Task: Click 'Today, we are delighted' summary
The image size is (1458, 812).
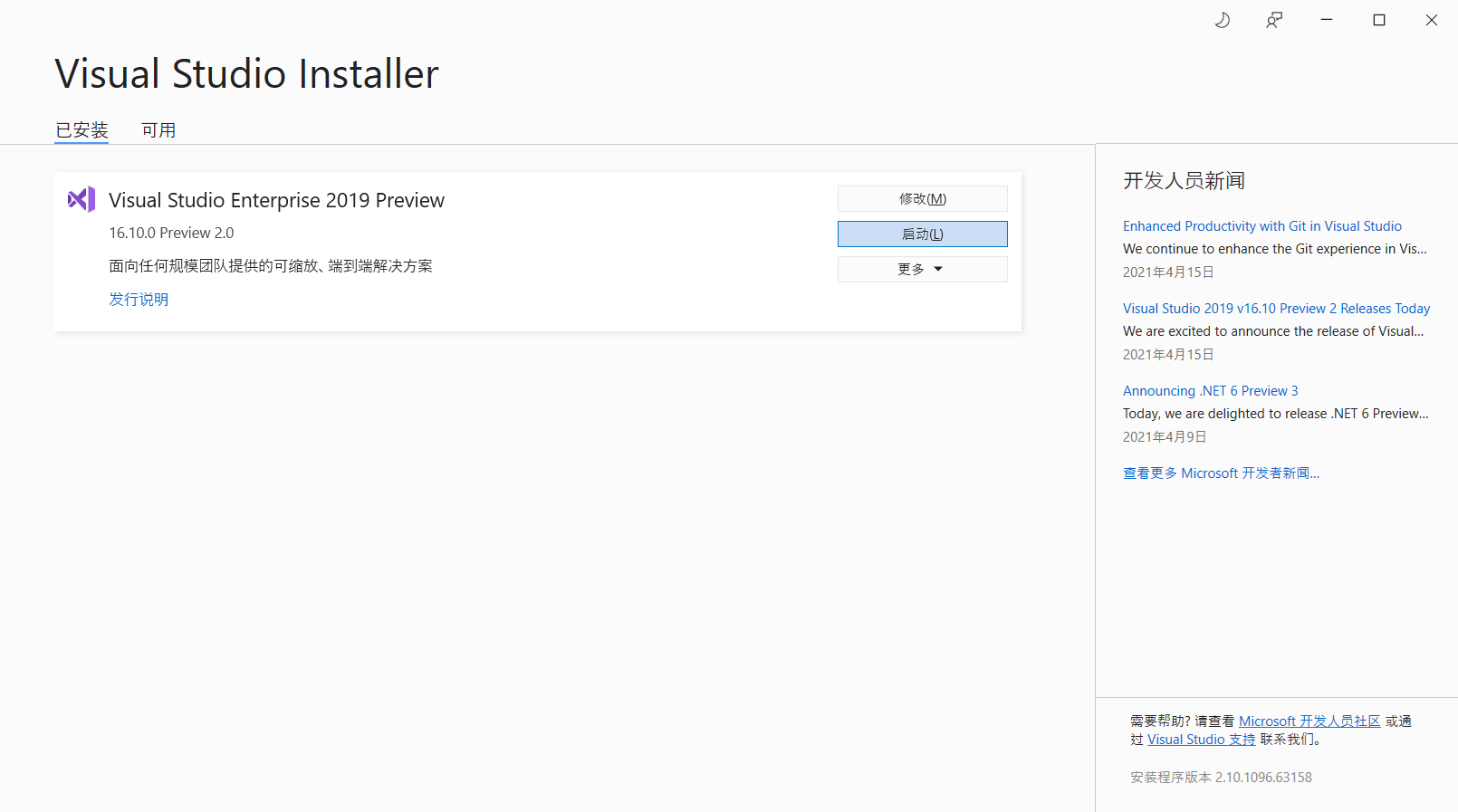Action: coord(1276,414)
